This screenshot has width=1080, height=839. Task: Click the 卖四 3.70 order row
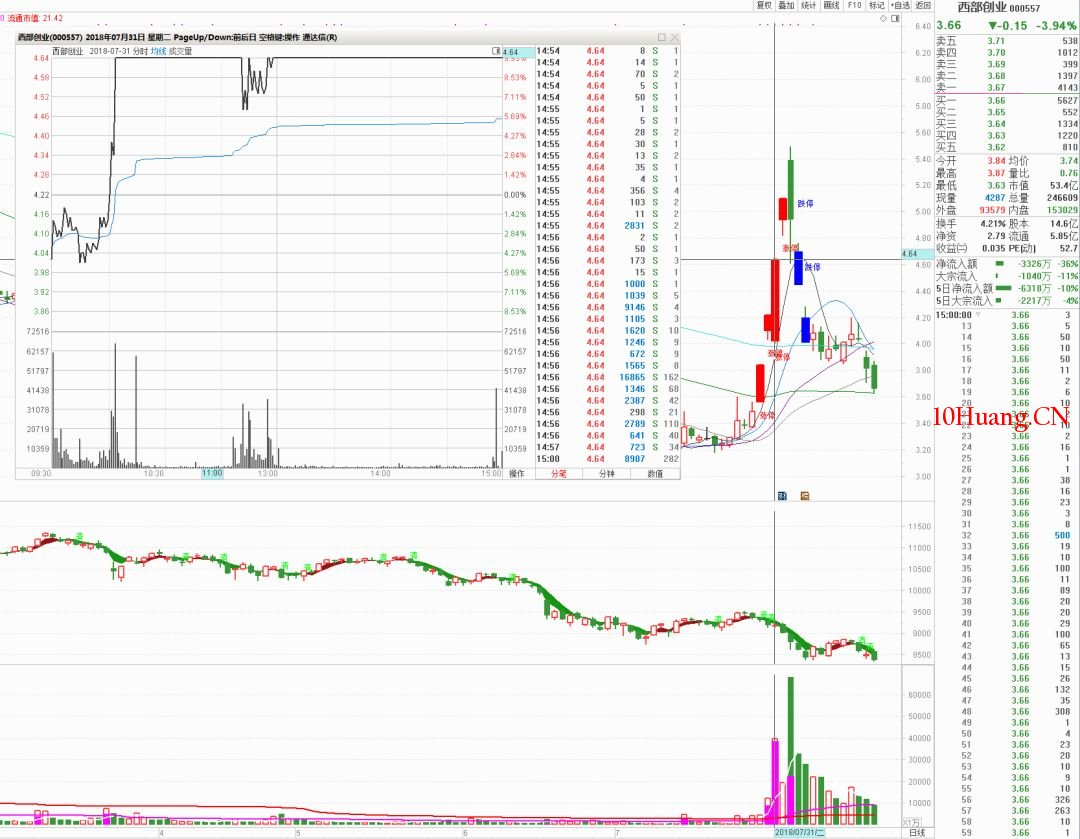pos(1006,52)
